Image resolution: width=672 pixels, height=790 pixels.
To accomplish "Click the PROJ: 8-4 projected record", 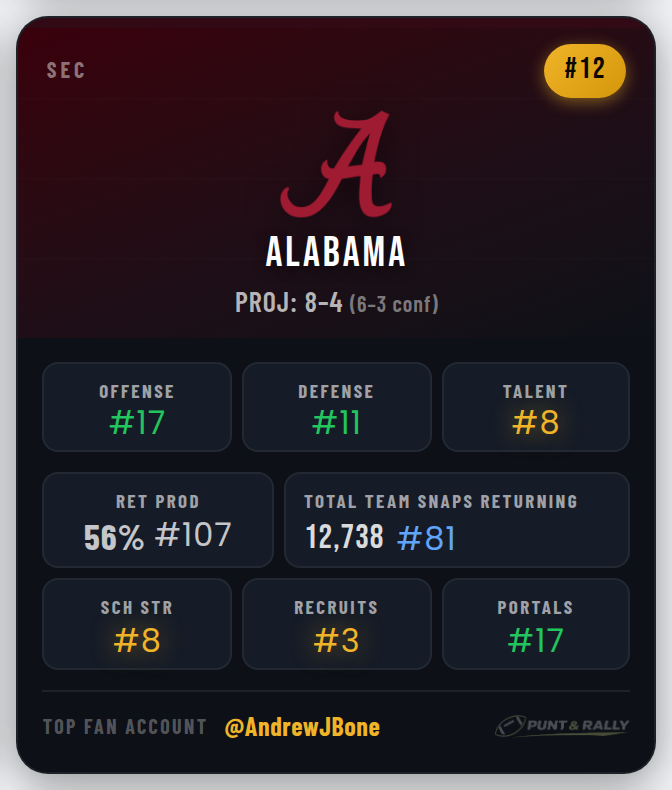I will (x=288, y=302).
